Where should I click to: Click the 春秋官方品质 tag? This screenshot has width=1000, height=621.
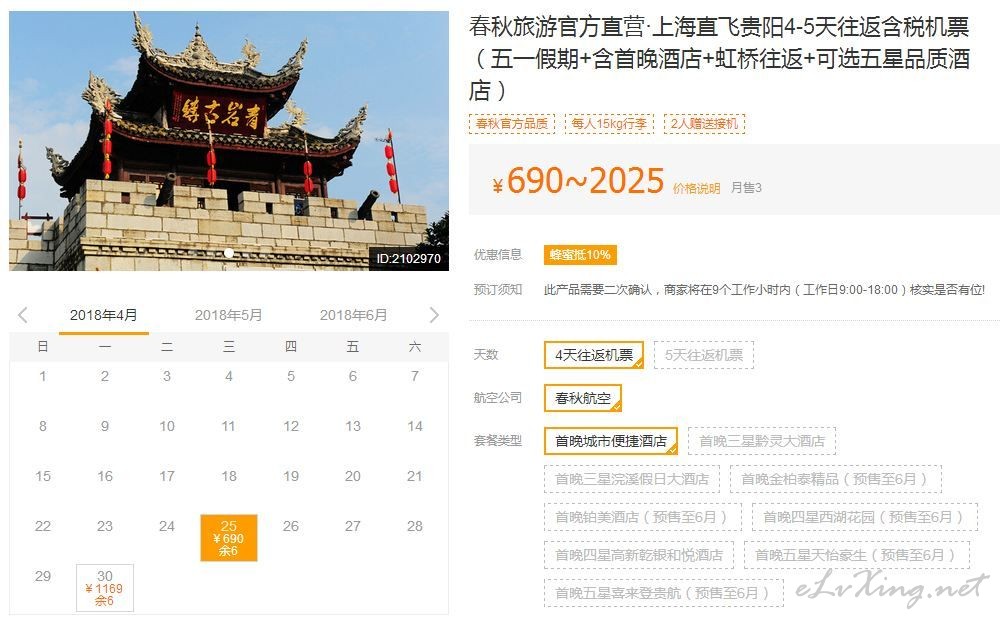point(511,124)
